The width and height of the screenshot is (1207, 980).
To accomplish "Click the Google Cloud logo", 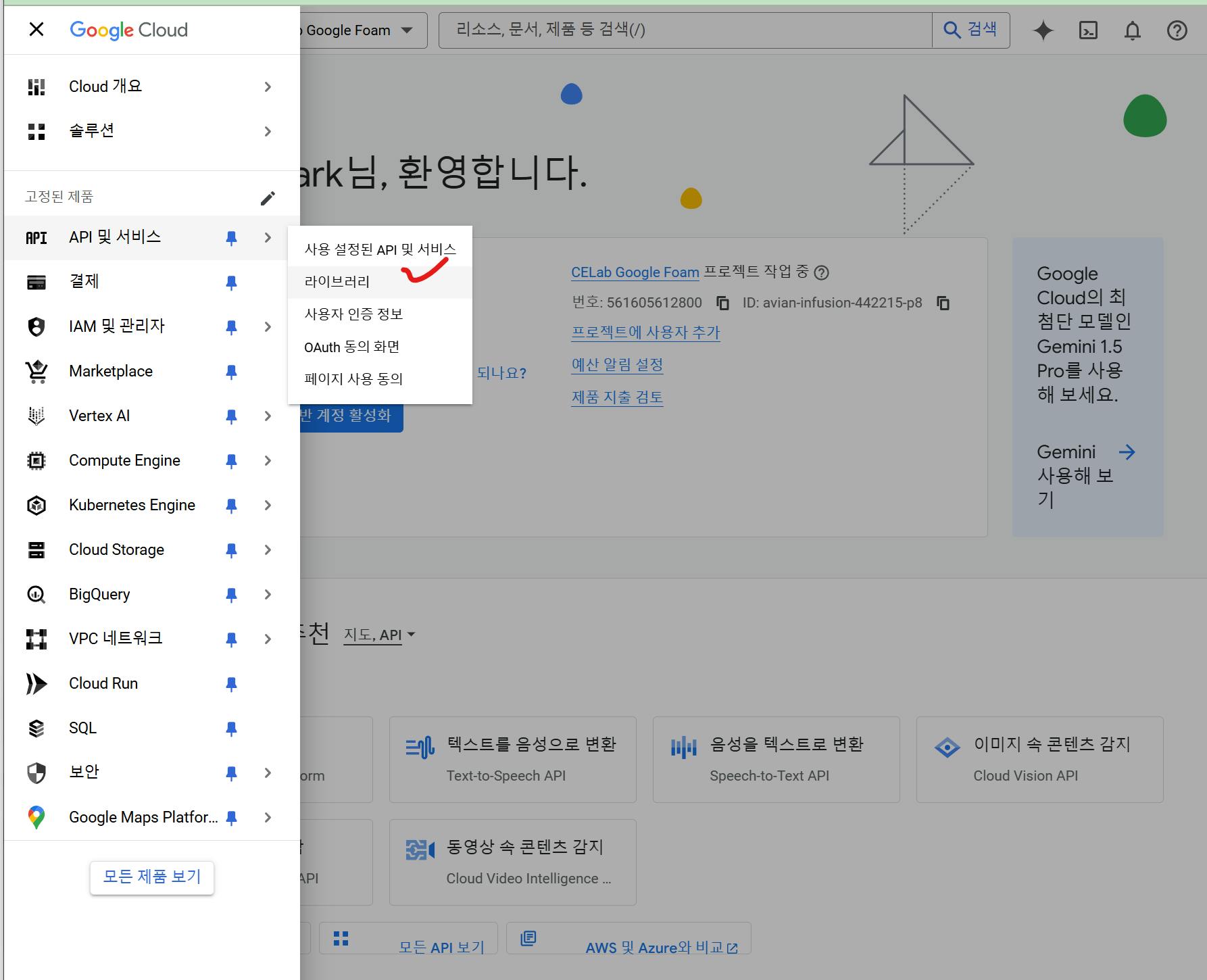I will click(x=128, y=30).
